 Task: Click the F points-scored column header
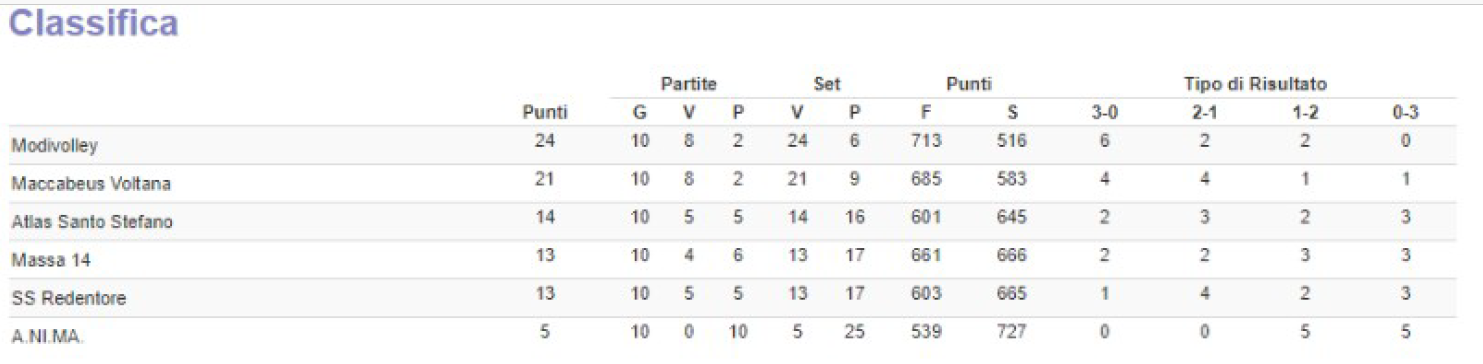(x=926, y=113)
